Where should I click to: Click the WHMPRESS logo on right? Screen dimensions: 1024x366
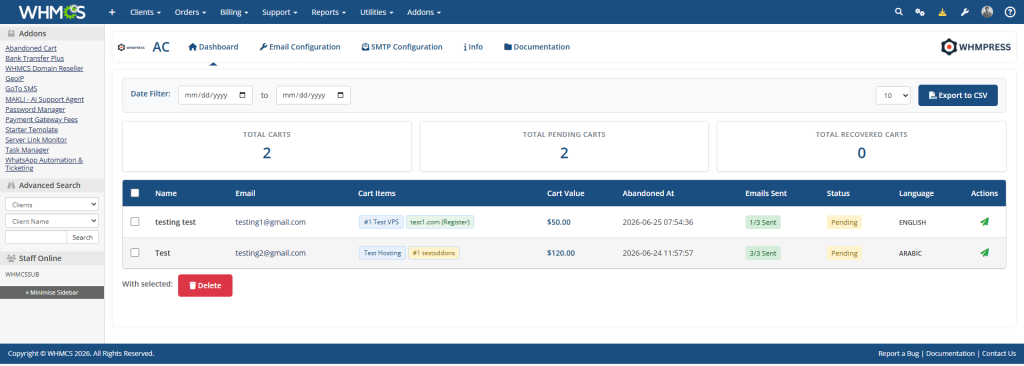pos(976,47)
